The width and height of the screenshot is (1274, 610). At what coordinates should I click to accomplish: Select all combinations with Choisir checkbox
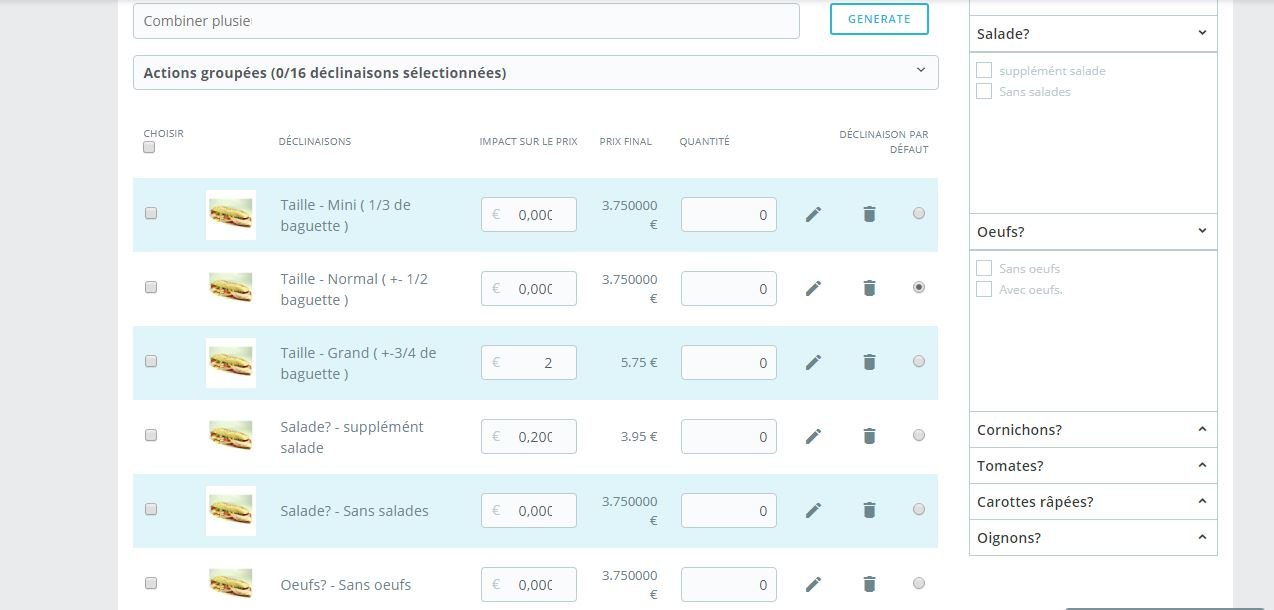coord(149,147)
